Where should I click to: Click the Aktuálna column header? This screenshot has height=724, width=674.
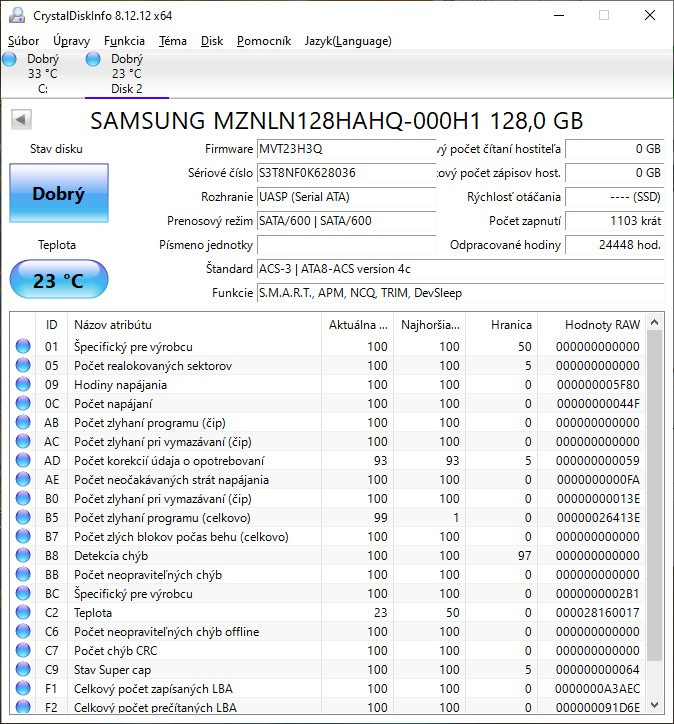point(357,325)
